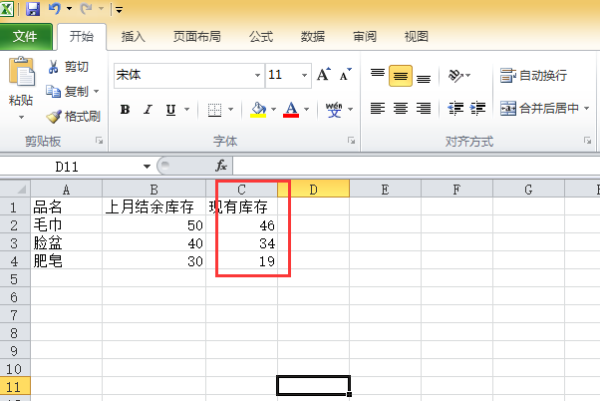Click the borders grid icon

pos(214,110)
